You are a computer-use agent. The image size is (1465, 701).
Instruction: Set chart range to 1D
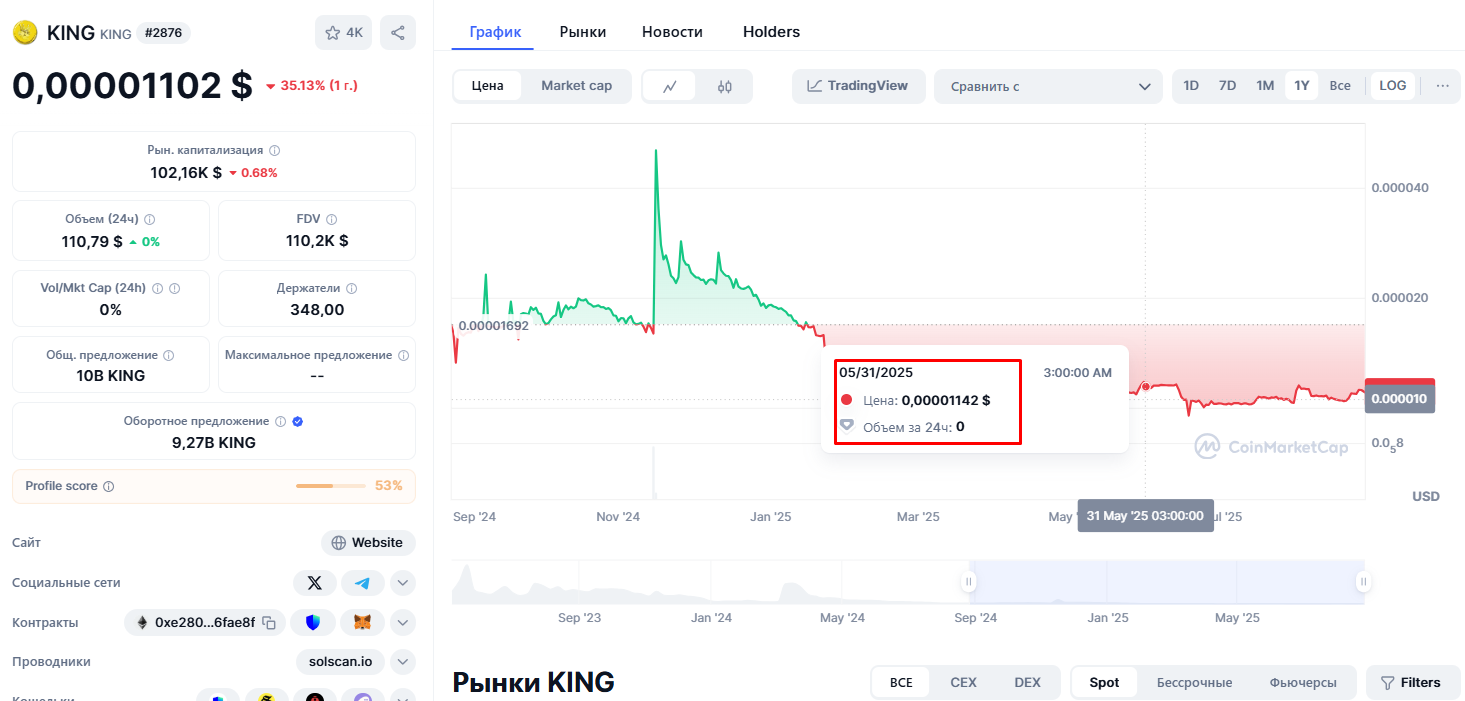pos(1191,86)
